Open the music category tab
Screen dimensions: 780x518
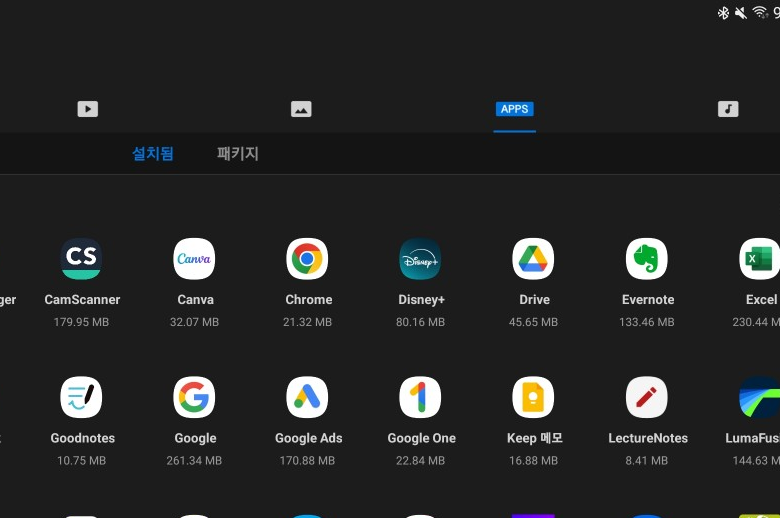(728, 109)
